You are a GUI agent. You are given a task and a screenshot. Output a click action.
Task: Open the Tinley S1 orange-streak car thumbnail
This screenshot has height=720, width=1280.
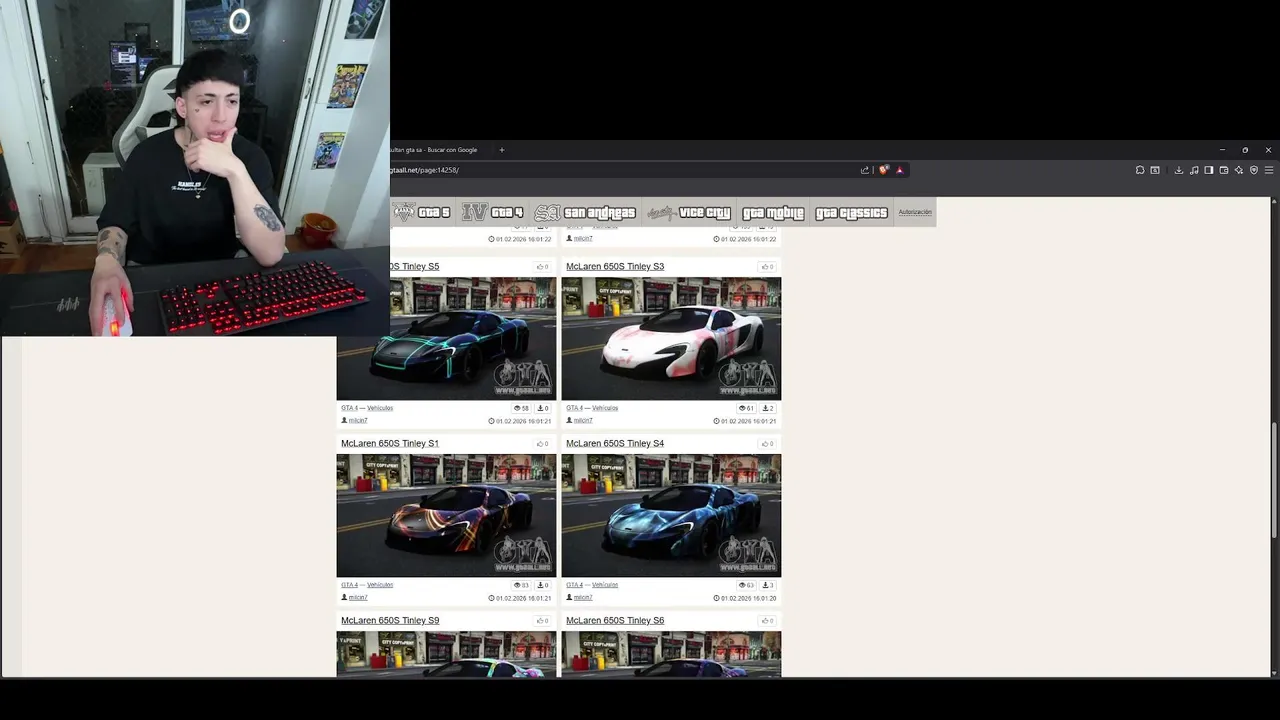click(x=446, y=516)
